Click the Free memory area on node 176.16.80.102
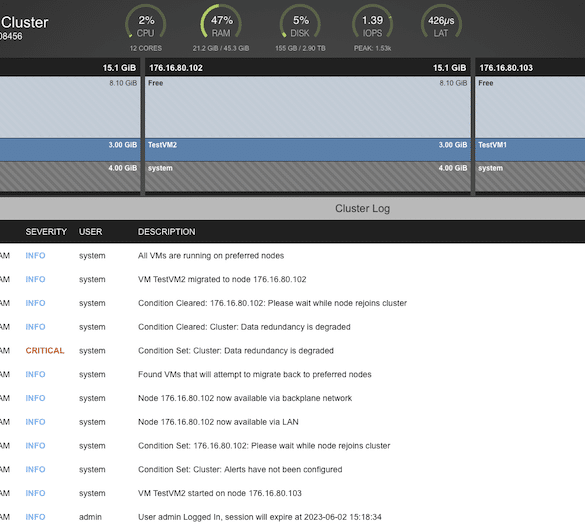Viewport: 585px width, 524px height. 308,107
